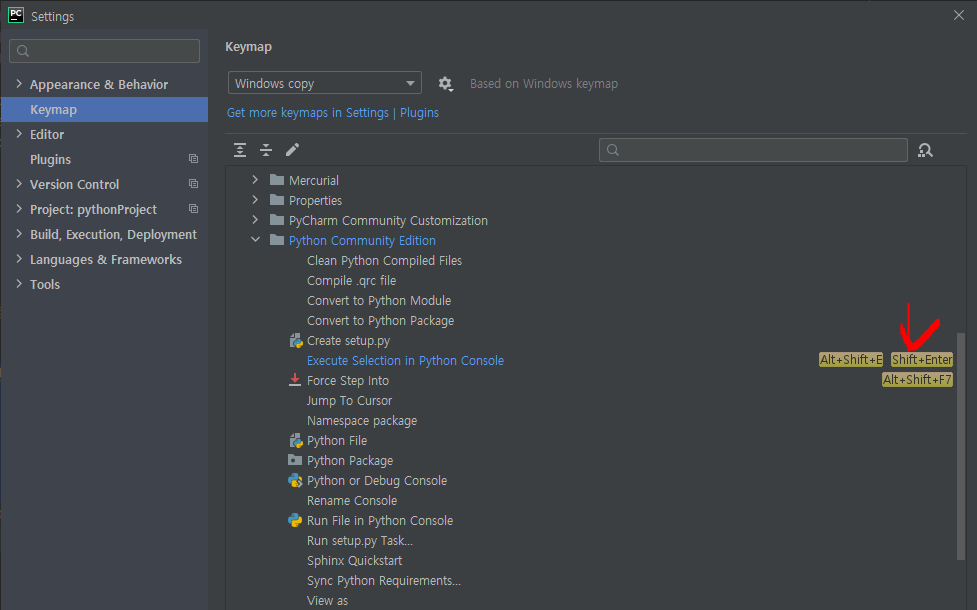Viewport: 977px width, 610px height.
Task: Click the project-level icon beside Plugins
Action: point(194,159)
